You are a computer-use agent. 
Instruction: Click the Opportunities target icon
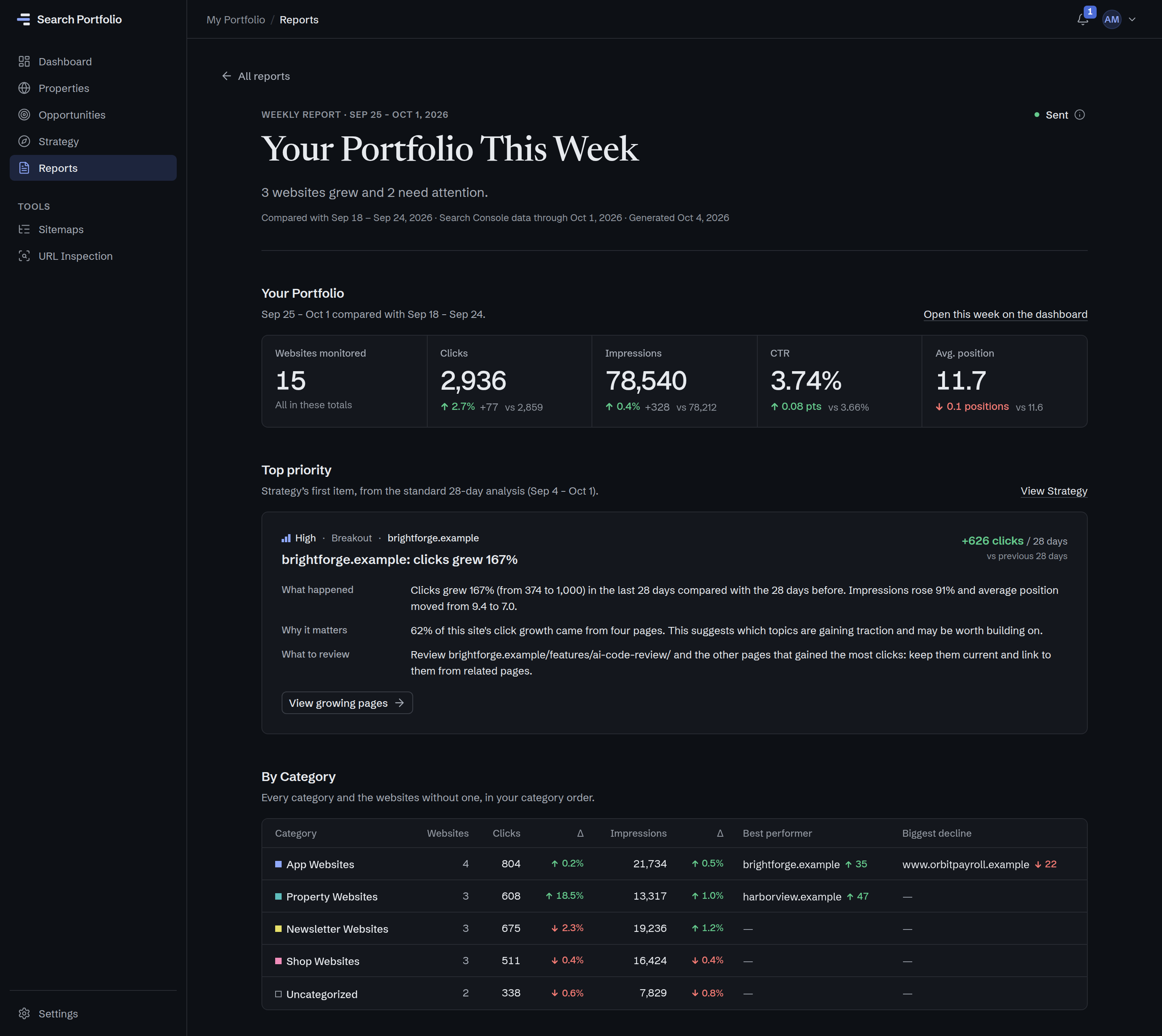coord(24,115)
